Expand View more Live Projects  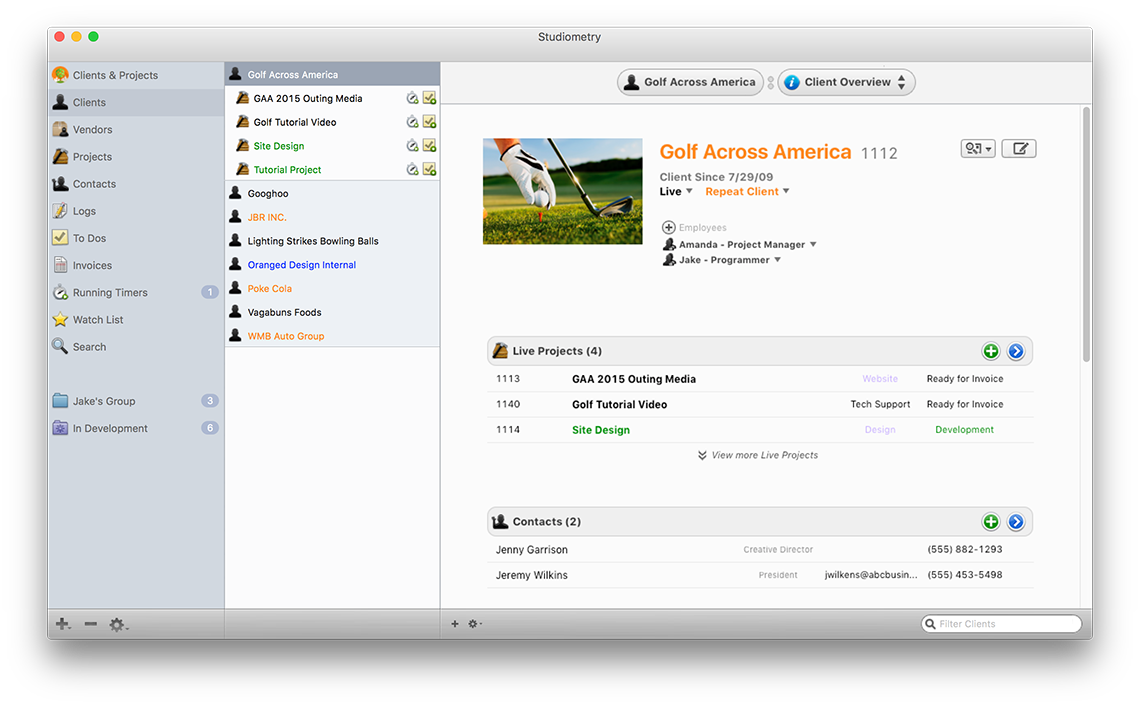[758, 455]
